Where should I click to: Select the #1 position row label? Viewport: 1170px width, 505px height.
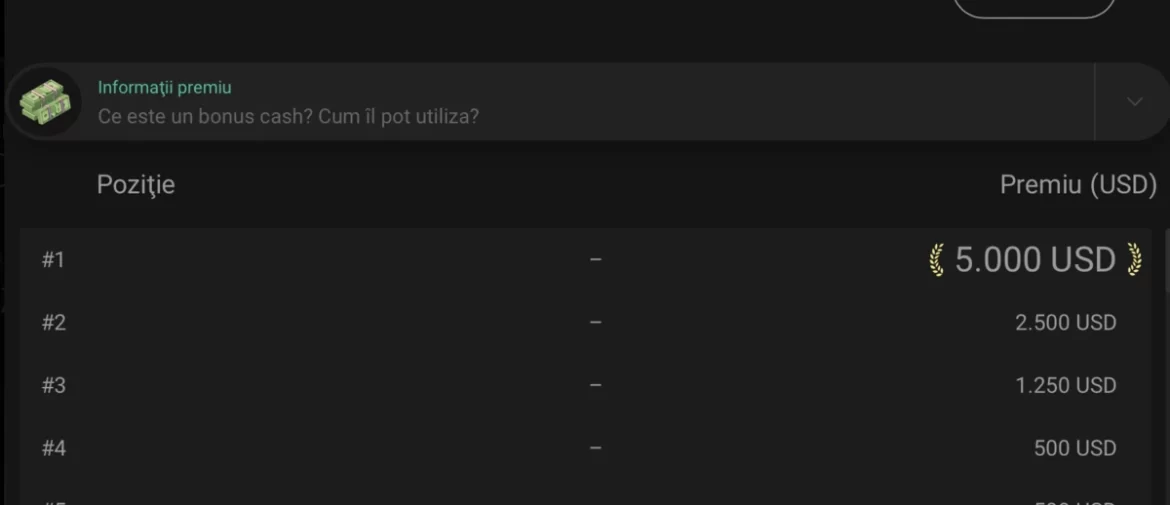54,260
